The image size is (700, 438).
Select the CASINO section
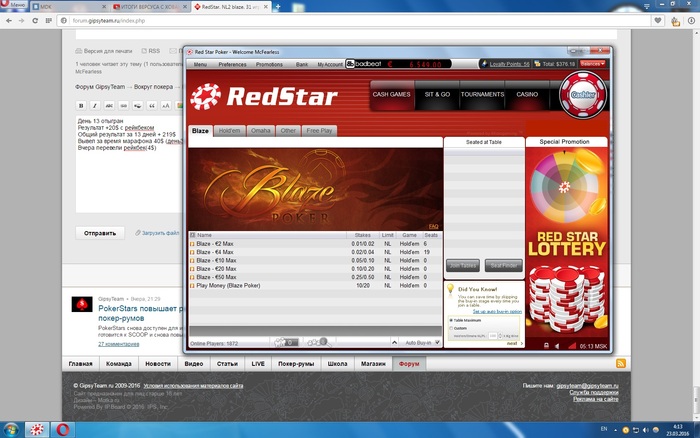527,95
